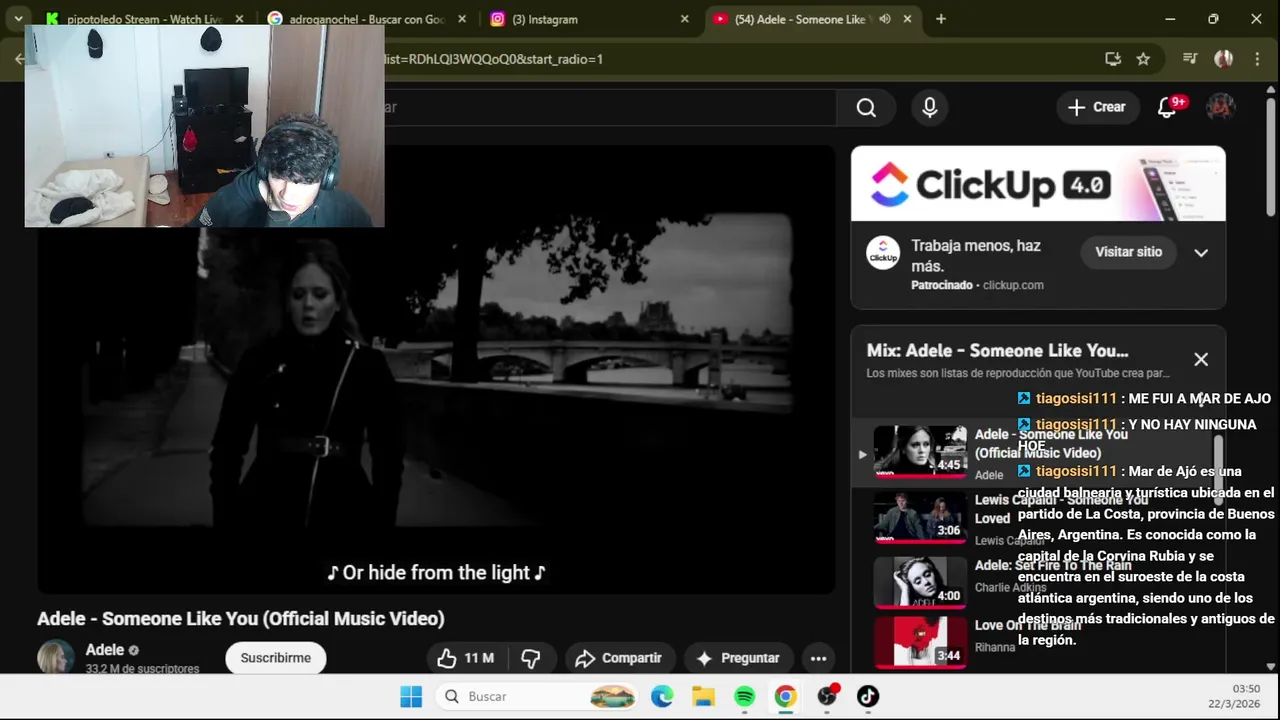Open the media control icon in Chrome toolbar
The image size is (1280, 720).
pyautogui.click(x=1190, y=59)
